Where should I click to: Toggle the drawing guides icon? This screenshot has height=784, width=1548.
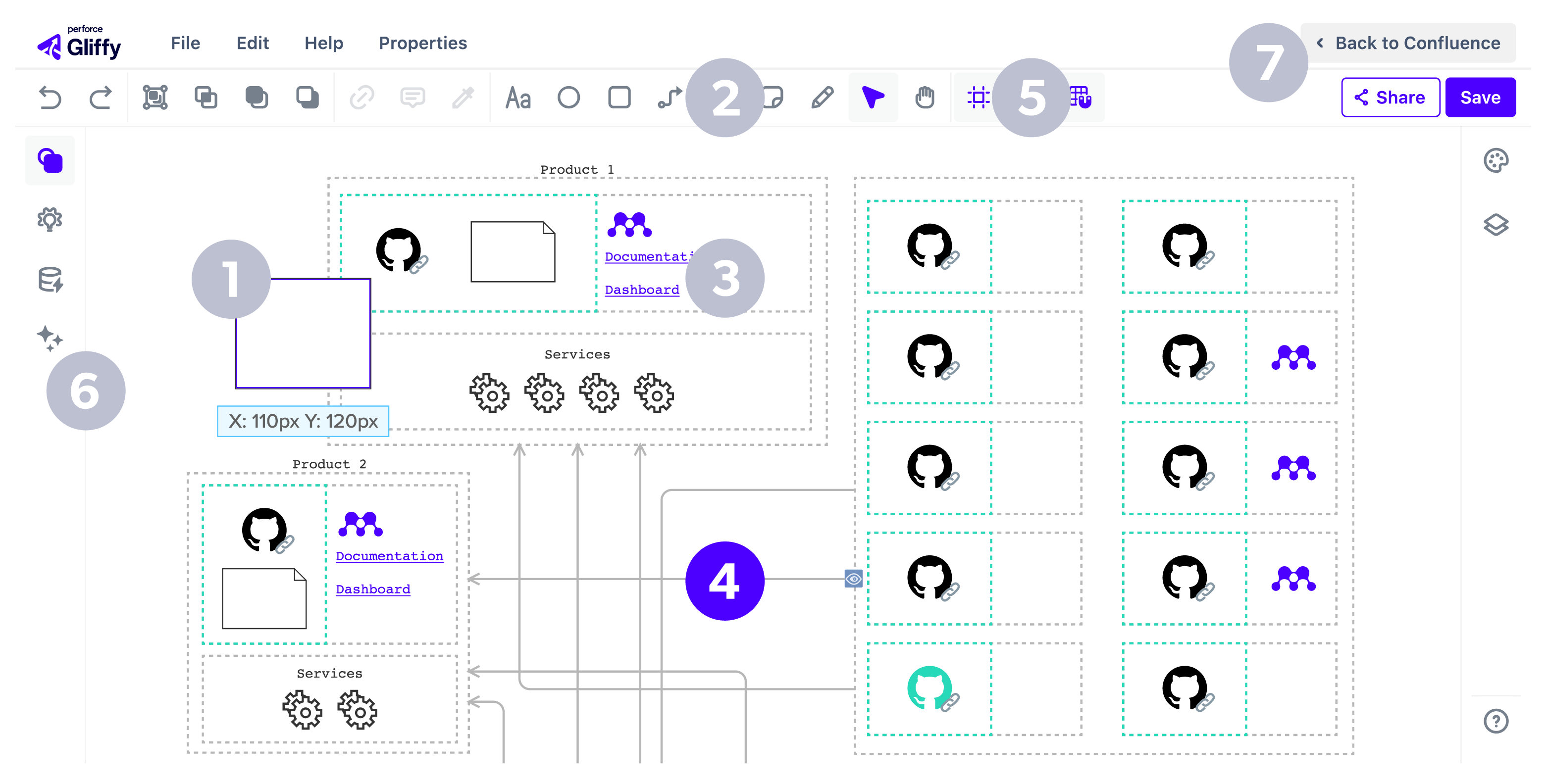tap(979, 98)
